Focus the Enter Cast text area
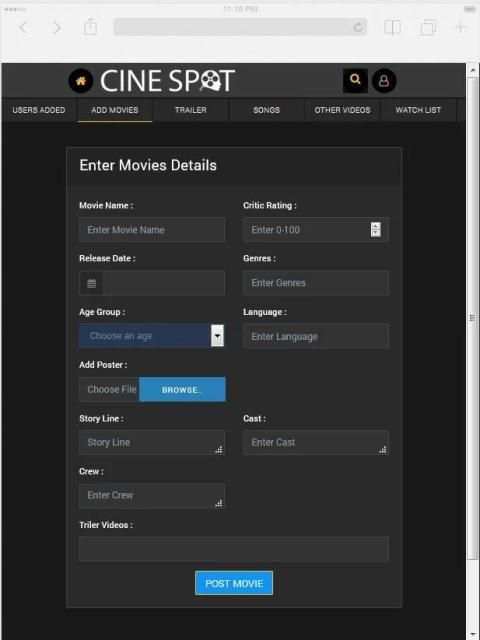The height and width of the screenshot is (640, 480). (316, 442)
